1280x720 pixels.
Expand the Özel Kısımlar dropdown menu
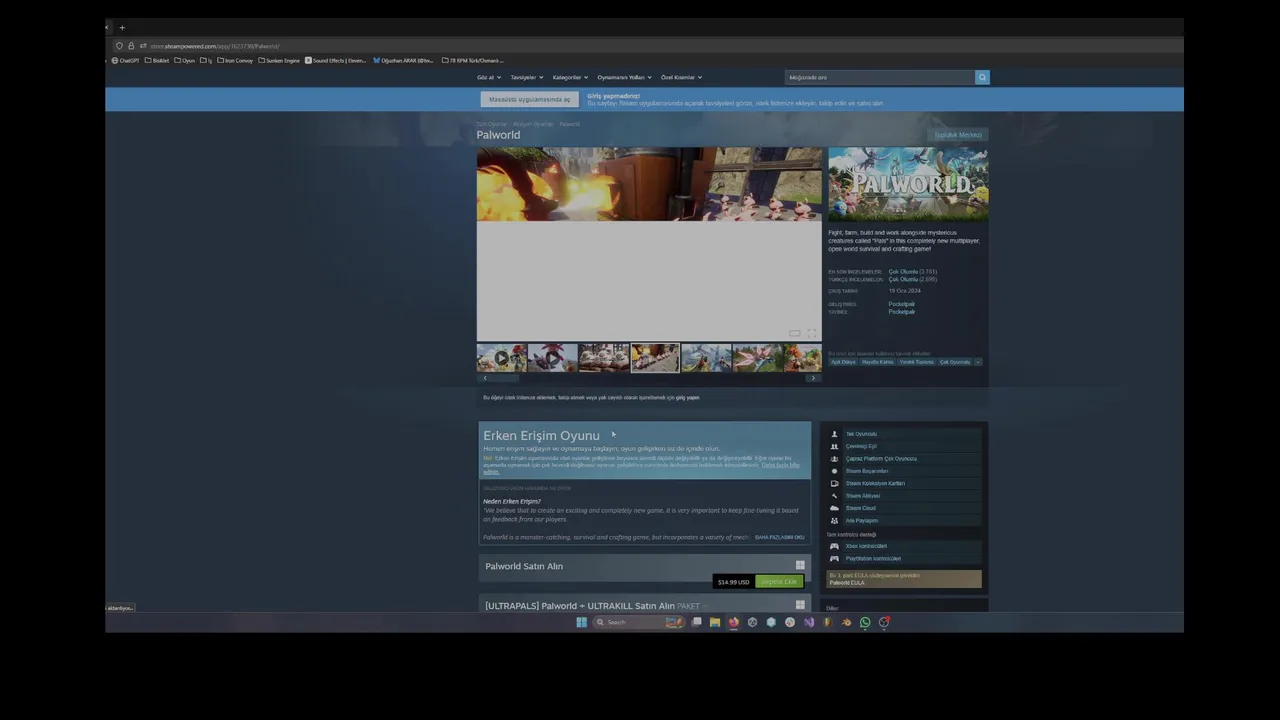[x=681, y=77]
